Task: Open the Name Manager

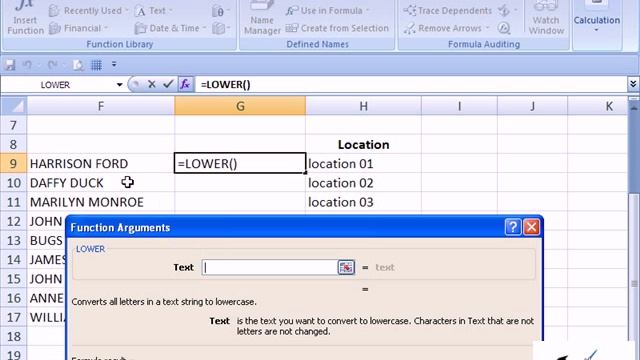Action: [262, 18]
